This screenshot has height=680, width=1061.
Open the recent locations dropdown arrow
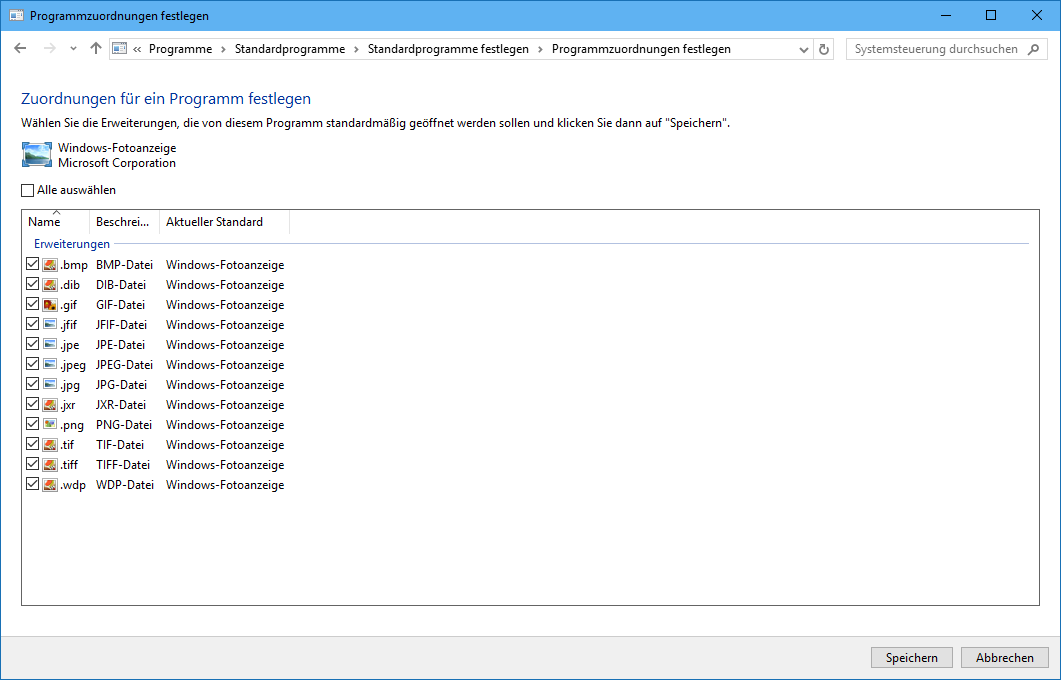[73, 49]
